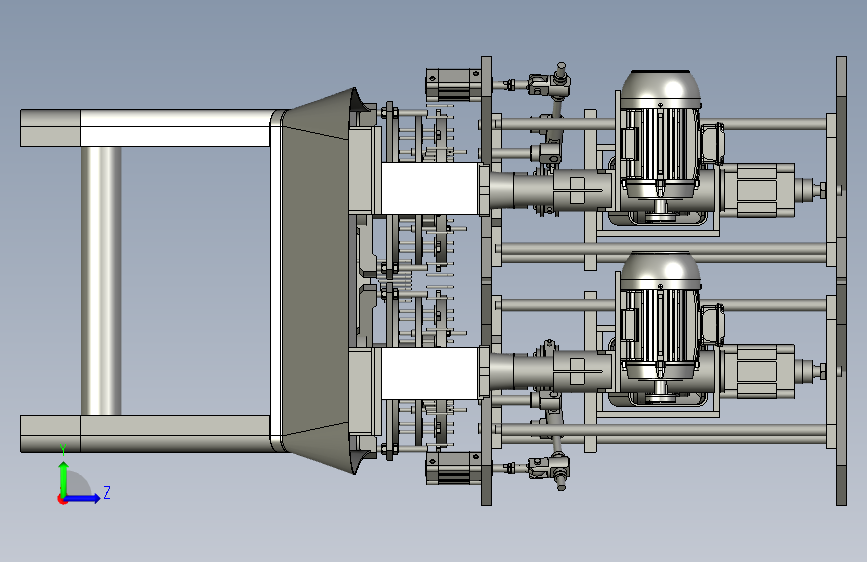Image resolution: width=867 pixels, height=562 pixels.
Task: Select the large gray hopper body
Action: click(315, 280)
